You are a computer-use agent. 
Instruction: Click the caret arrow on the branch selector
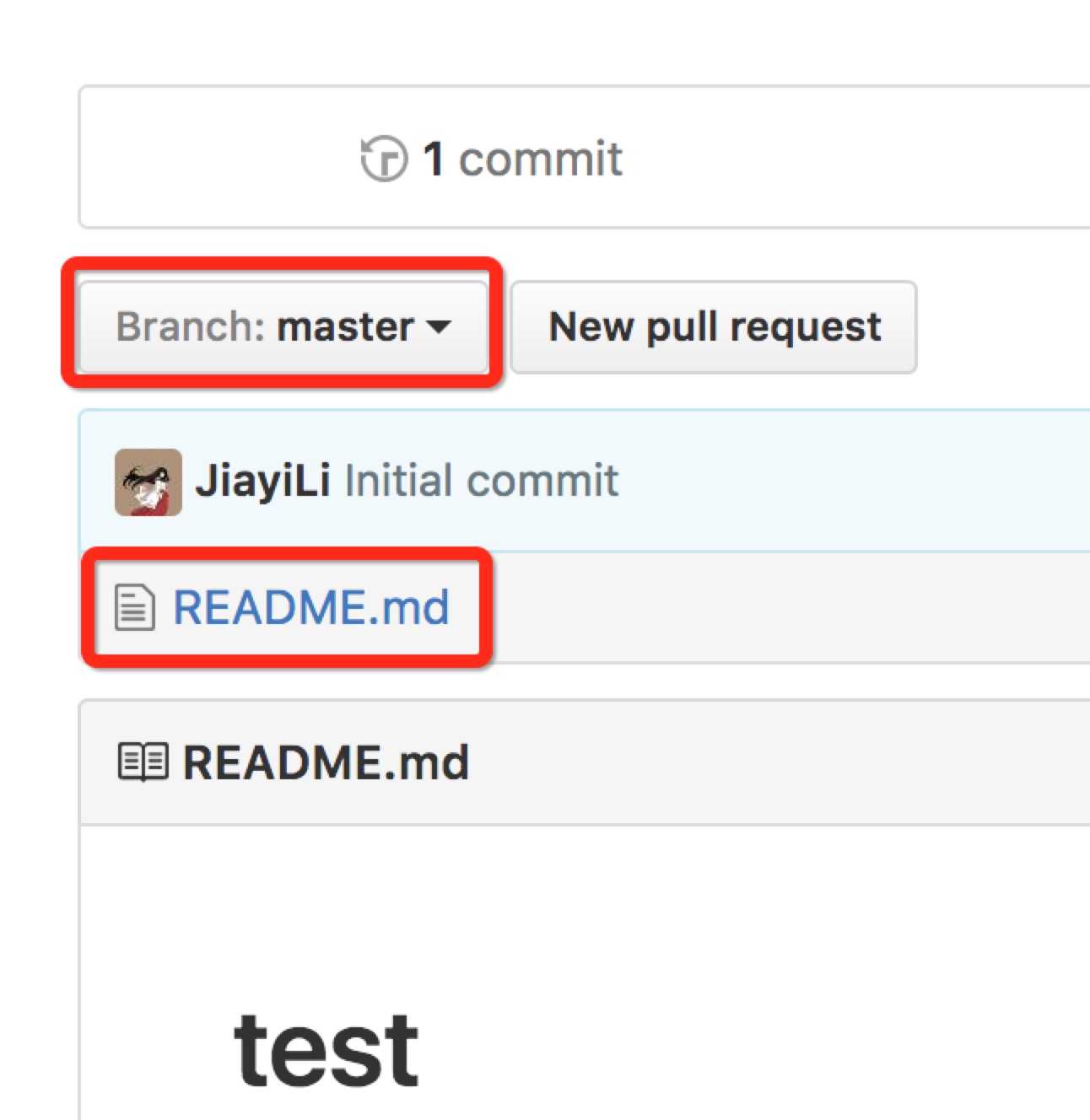point(440,326)
